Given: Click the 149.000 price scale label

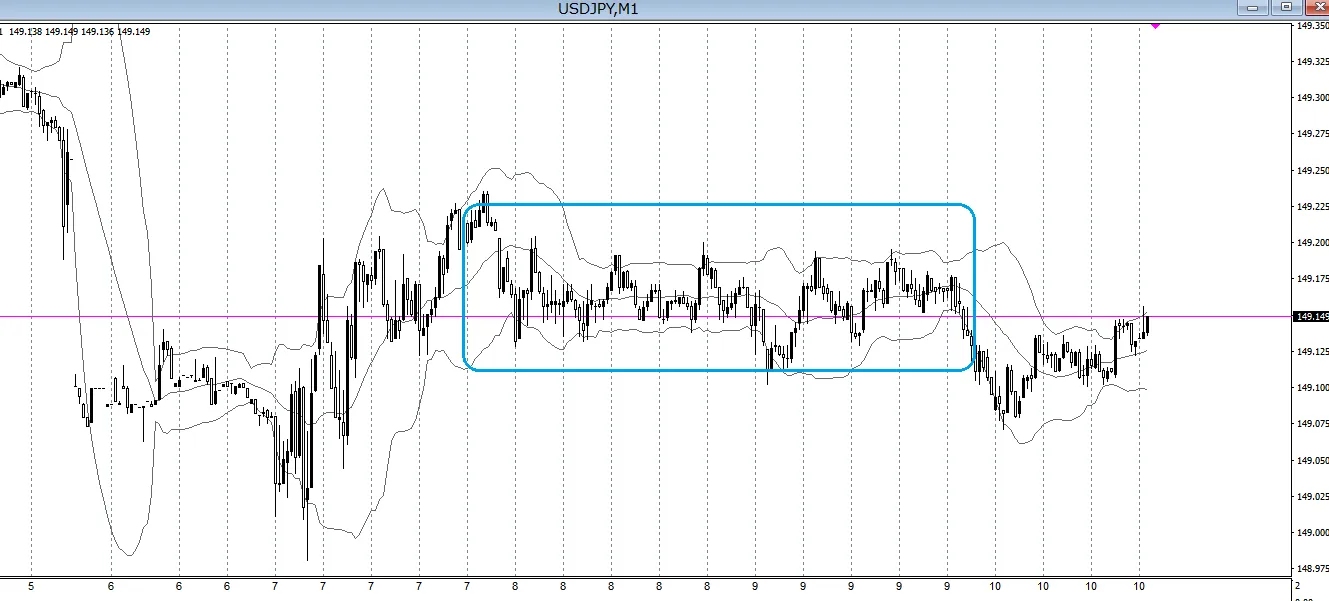Looking at the screenshot, I should tap(1311, 533).
